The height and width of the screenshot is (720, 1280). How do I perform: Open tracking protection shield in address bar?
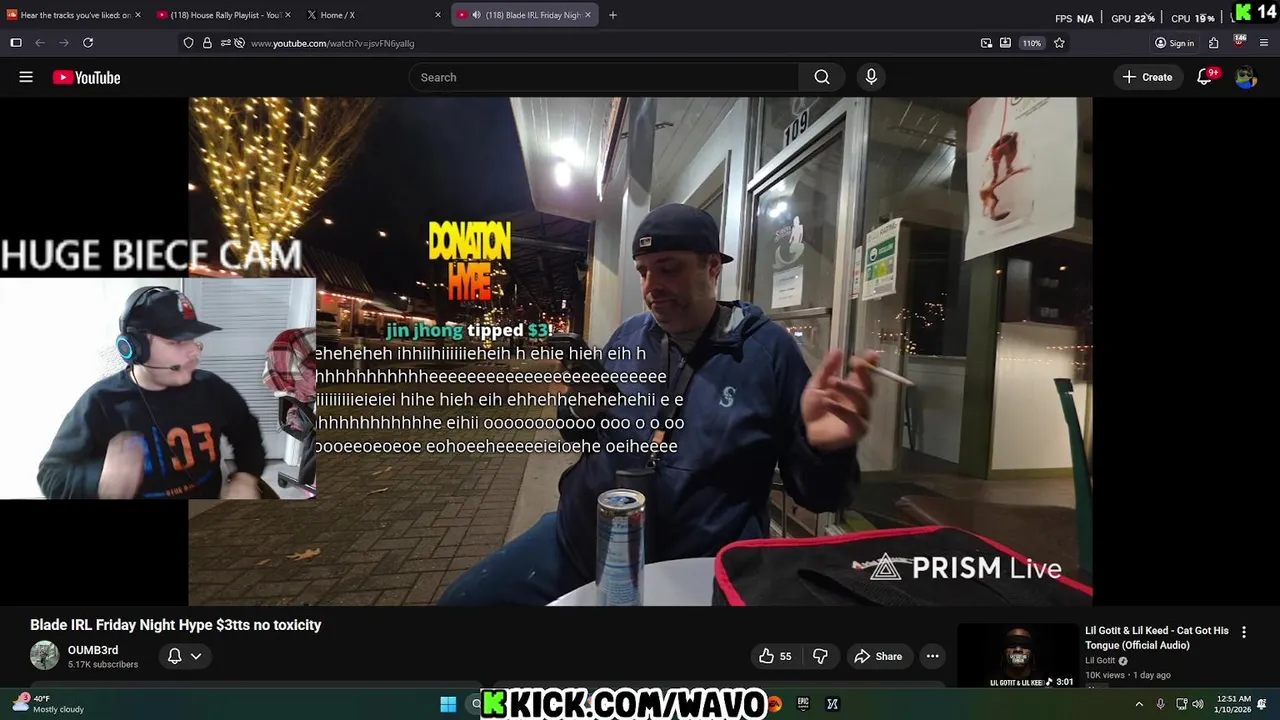click(x=188, y=43)
